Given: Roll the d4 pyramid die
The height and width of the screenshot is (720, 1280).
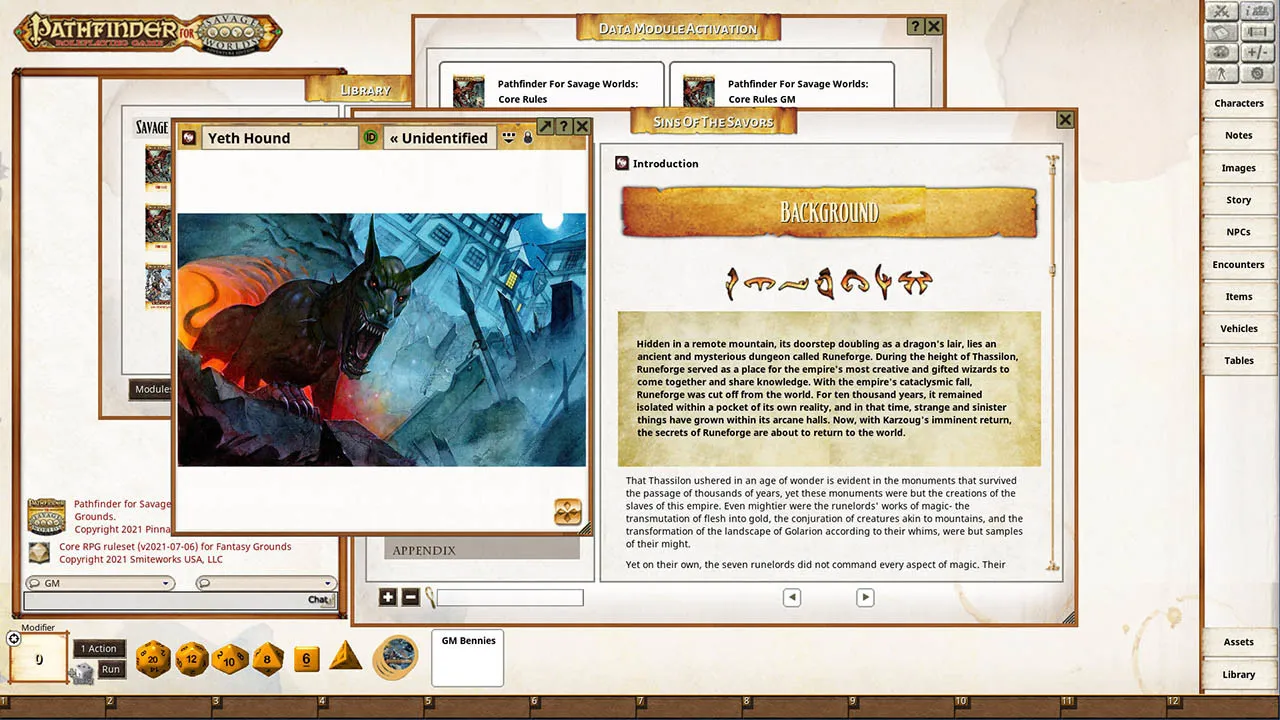Looking at the screenshot, I should pos(345,656).
